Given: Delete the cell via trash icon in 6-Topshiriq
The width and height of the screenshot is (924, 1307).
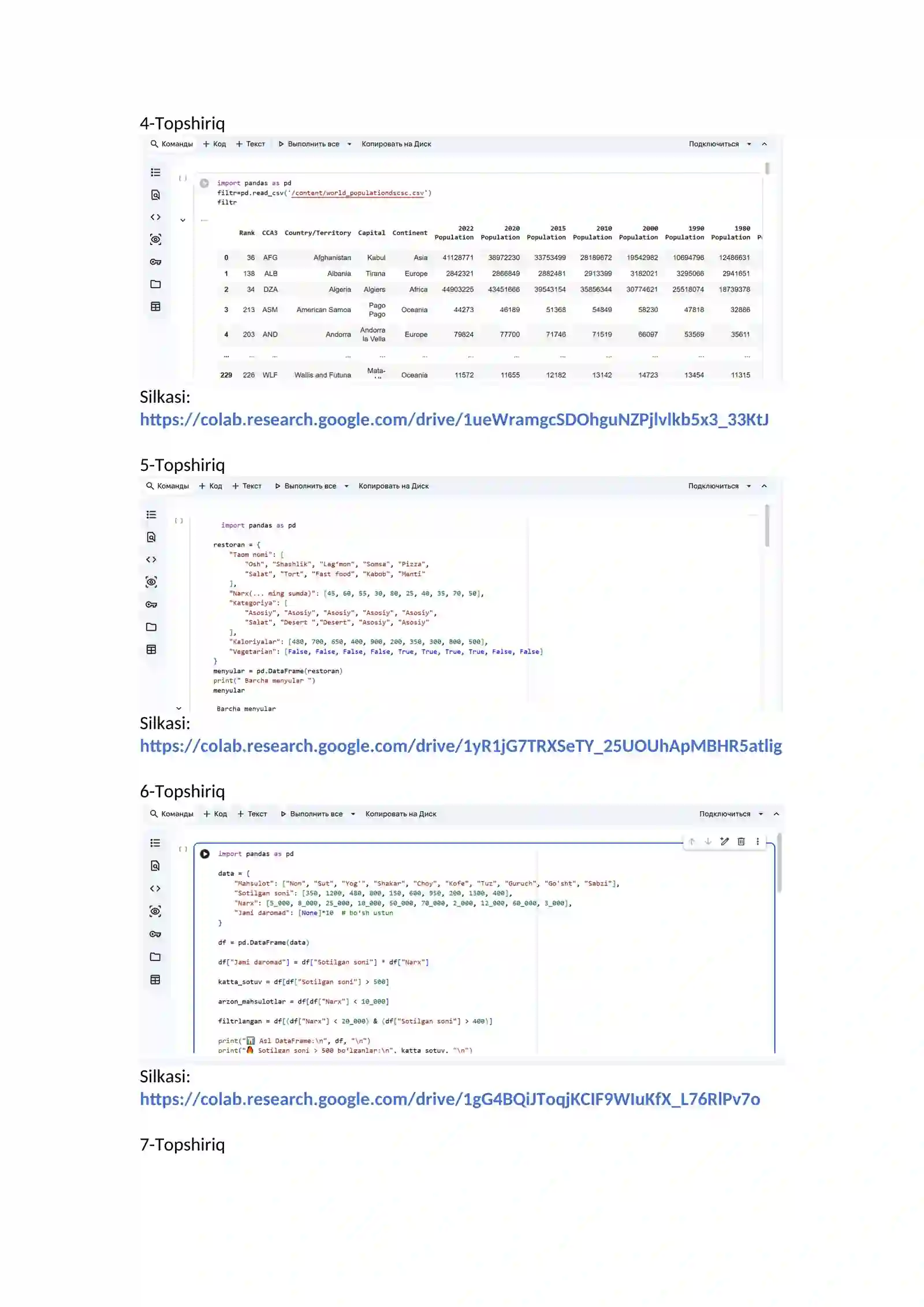Looking at the screenshot, I should pos(742,841).
